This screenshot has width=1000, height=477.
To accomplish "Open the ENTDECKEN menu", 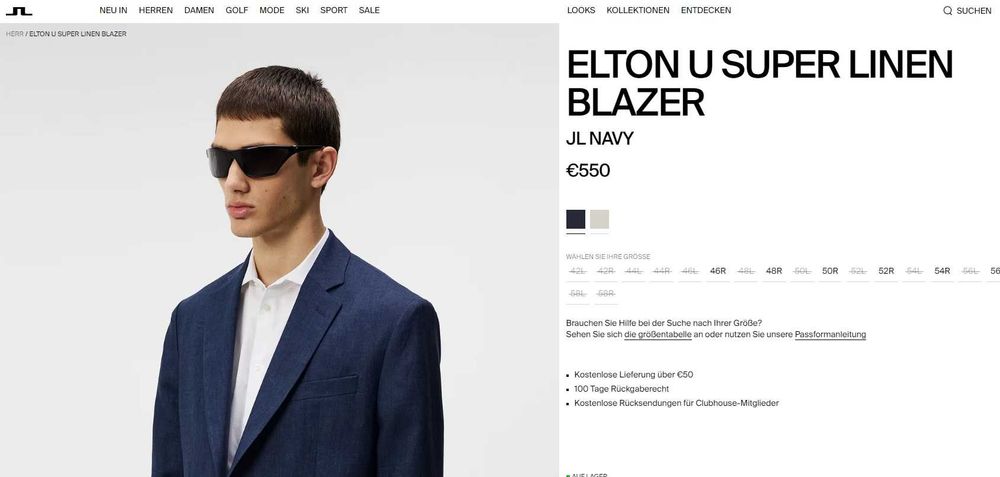I will [x=706, y=10].
